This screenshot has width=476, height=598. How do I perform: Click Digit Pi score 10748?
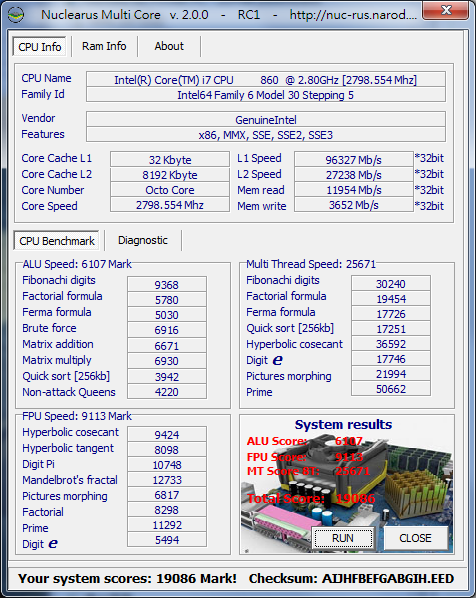pos(167,465)
